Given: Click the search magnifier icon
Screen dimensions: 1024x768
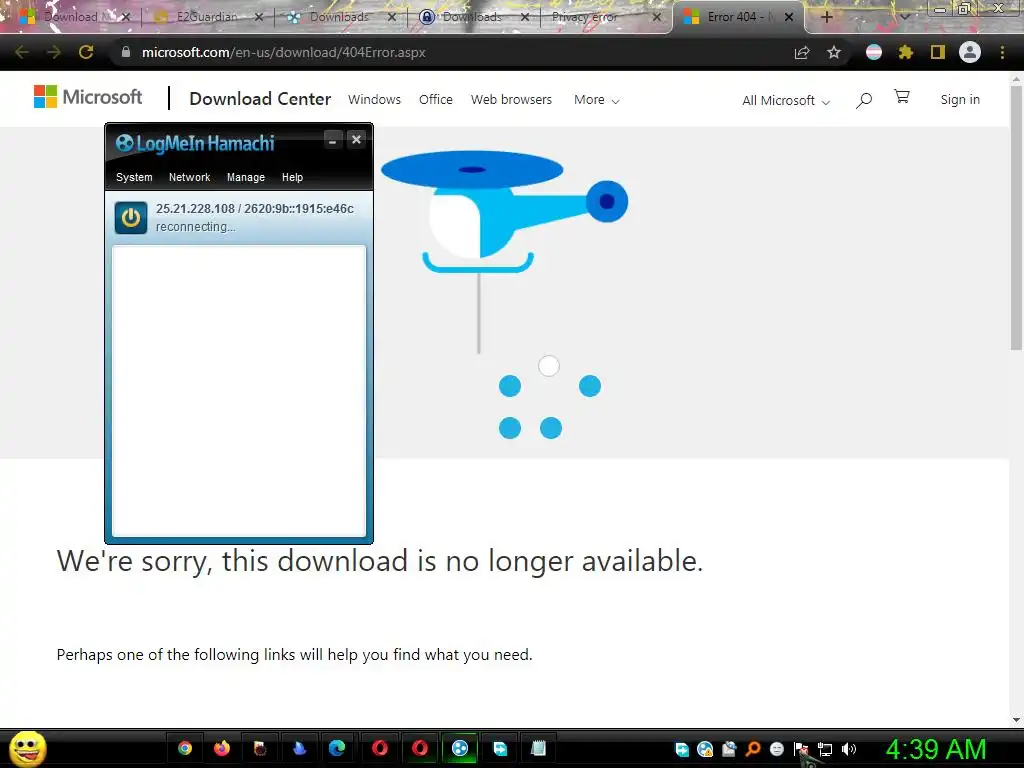Looking at the screenshot, I should (x=863, y=100).
